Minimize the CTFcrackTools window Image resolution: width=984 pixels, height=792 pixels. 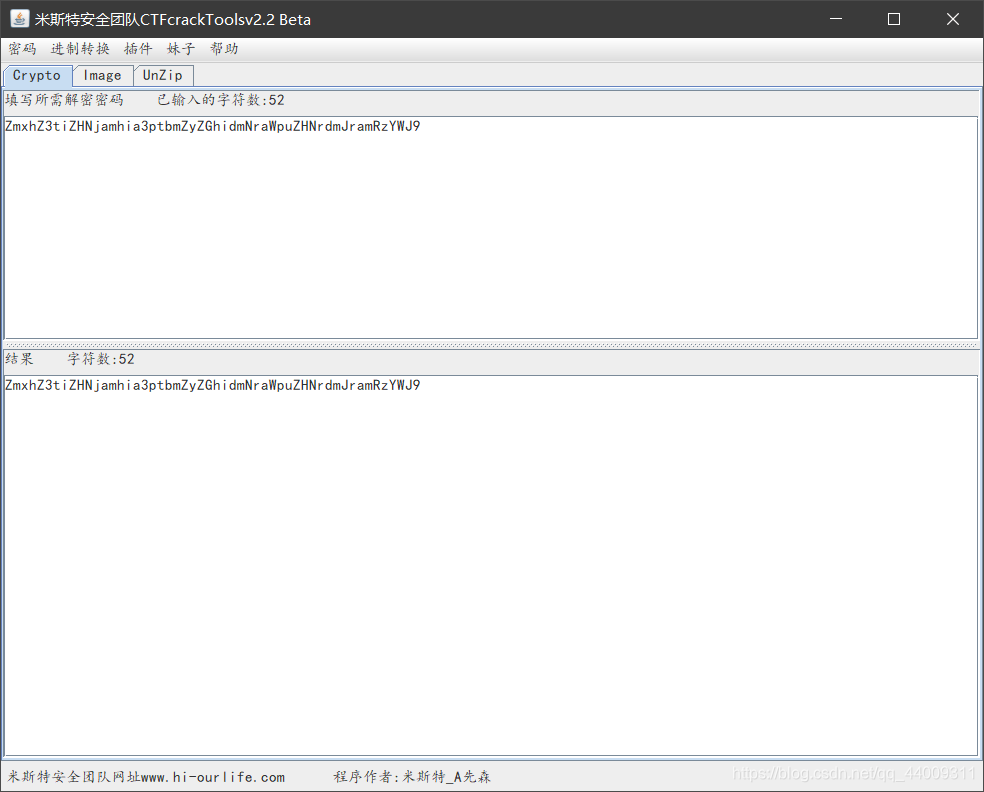(836, 19)
